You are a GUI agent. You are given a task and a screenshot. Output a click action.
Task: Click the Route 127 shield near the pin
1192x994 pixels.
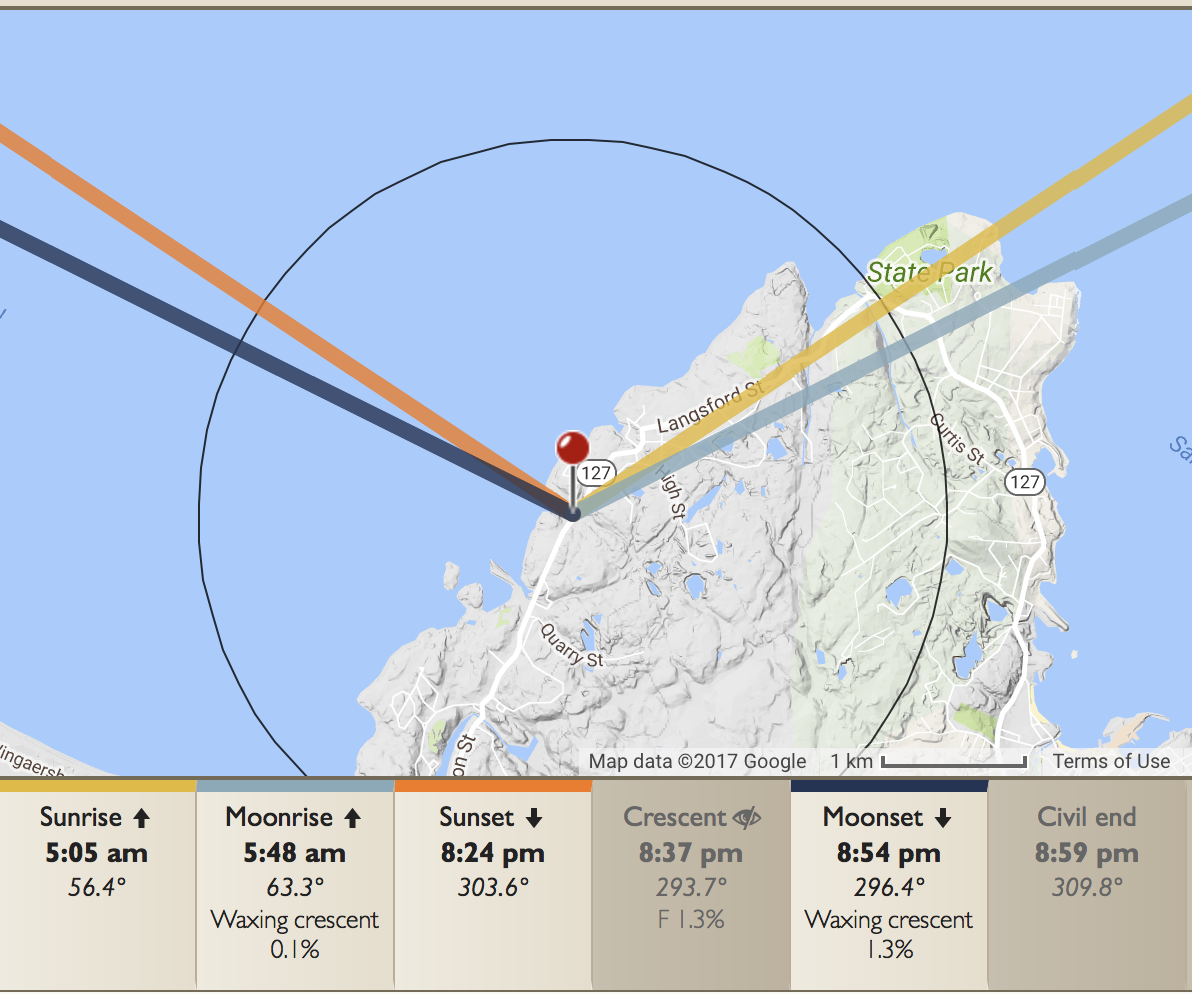597,471
